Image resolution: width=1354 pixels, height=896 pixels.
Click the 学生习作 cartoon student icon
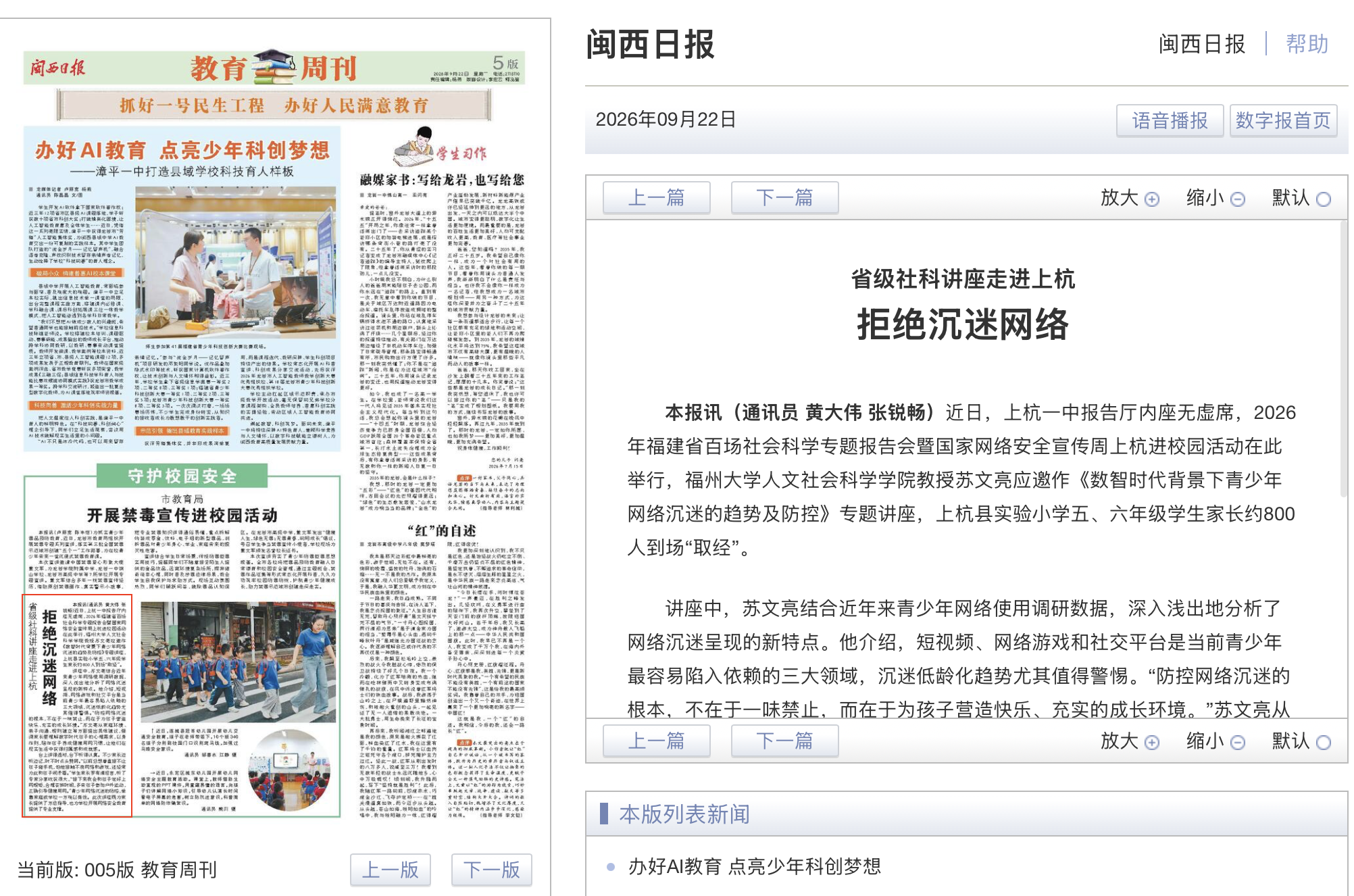click(414, 146)
